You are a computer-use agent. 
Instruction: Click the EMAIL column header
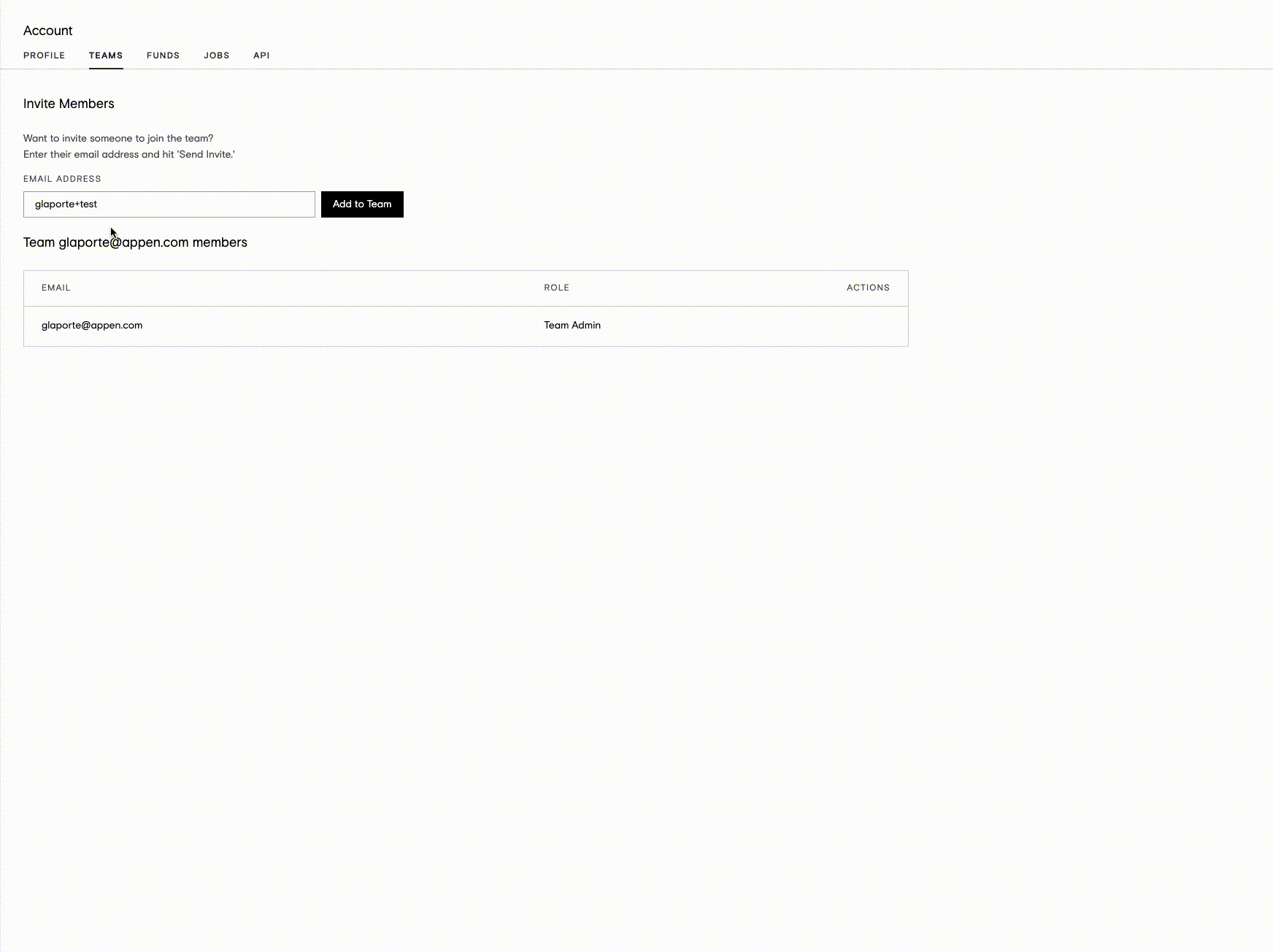pos(56,288)
